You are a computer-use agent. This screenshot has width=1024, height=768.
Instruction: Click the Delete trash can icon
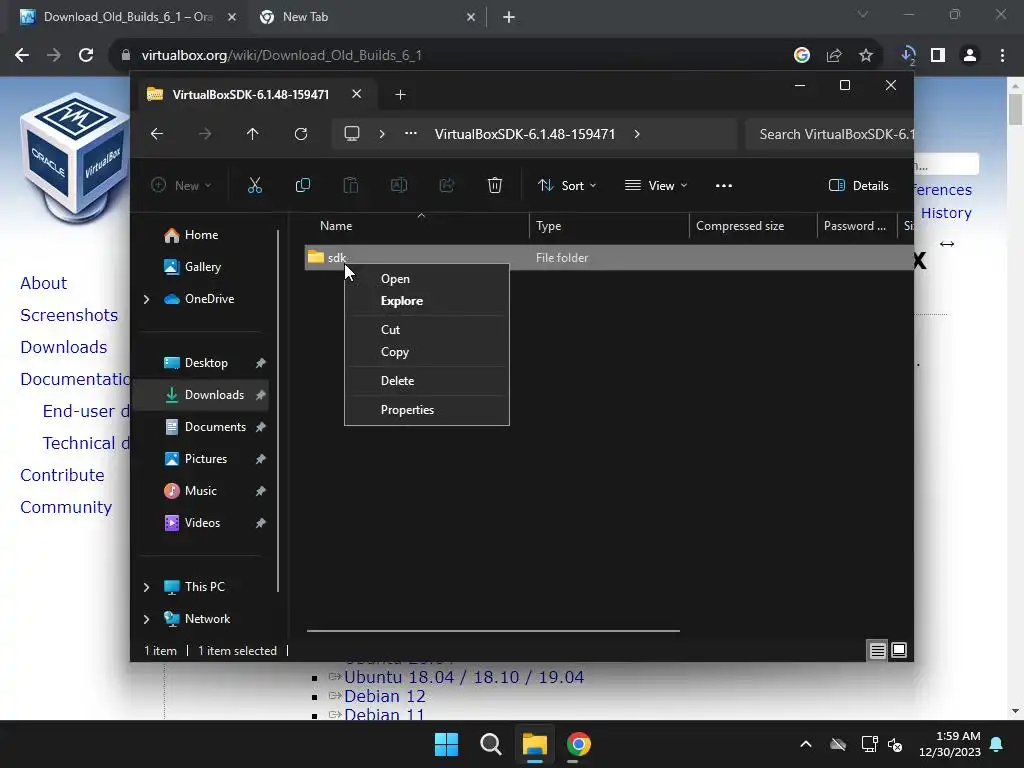point(494,185)
